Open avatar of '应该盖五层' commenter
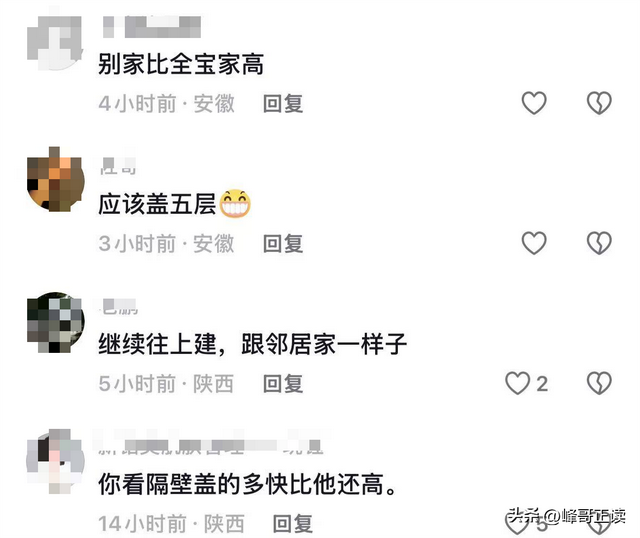The height and width of the screenshot is (538, 640). [x=55, y=180]
